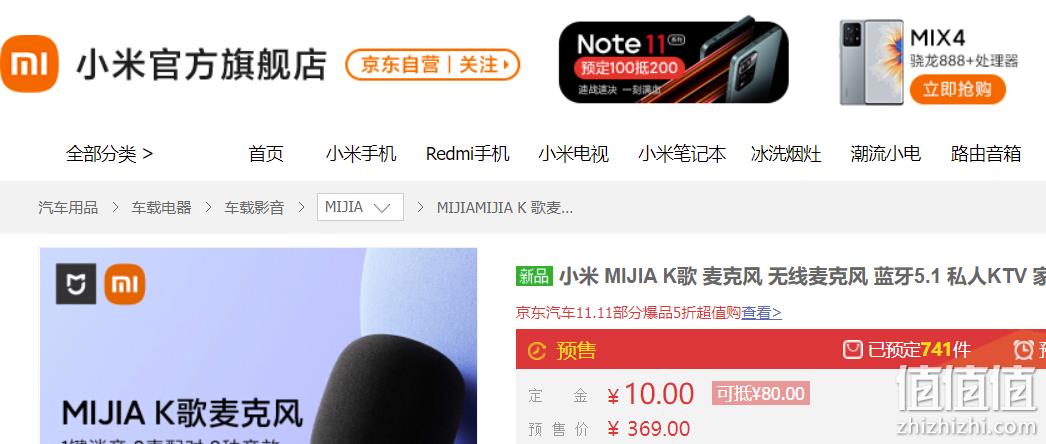The width and height of the screenshot is (1046, 444).
Task: Follow the store via 京东自营 关注 button
Action: pos(432,65)
